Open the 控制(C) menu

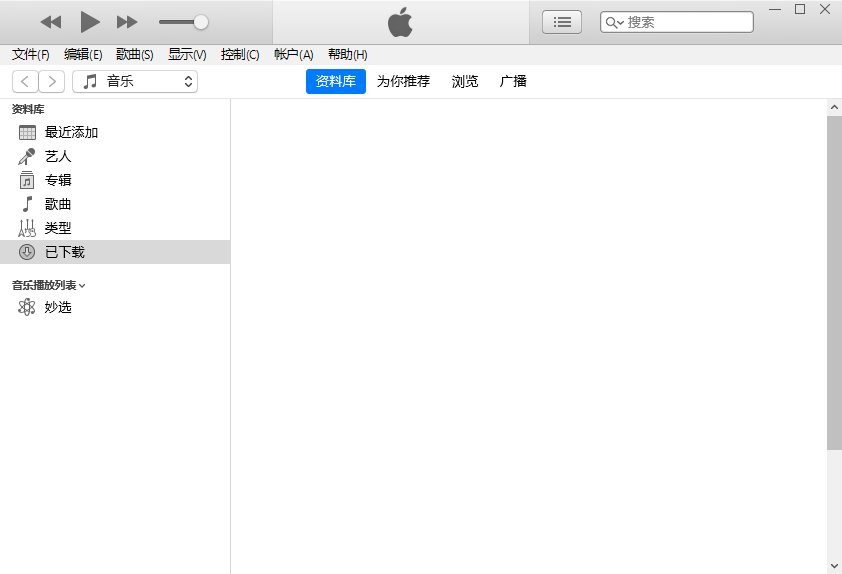pos(239,54)
